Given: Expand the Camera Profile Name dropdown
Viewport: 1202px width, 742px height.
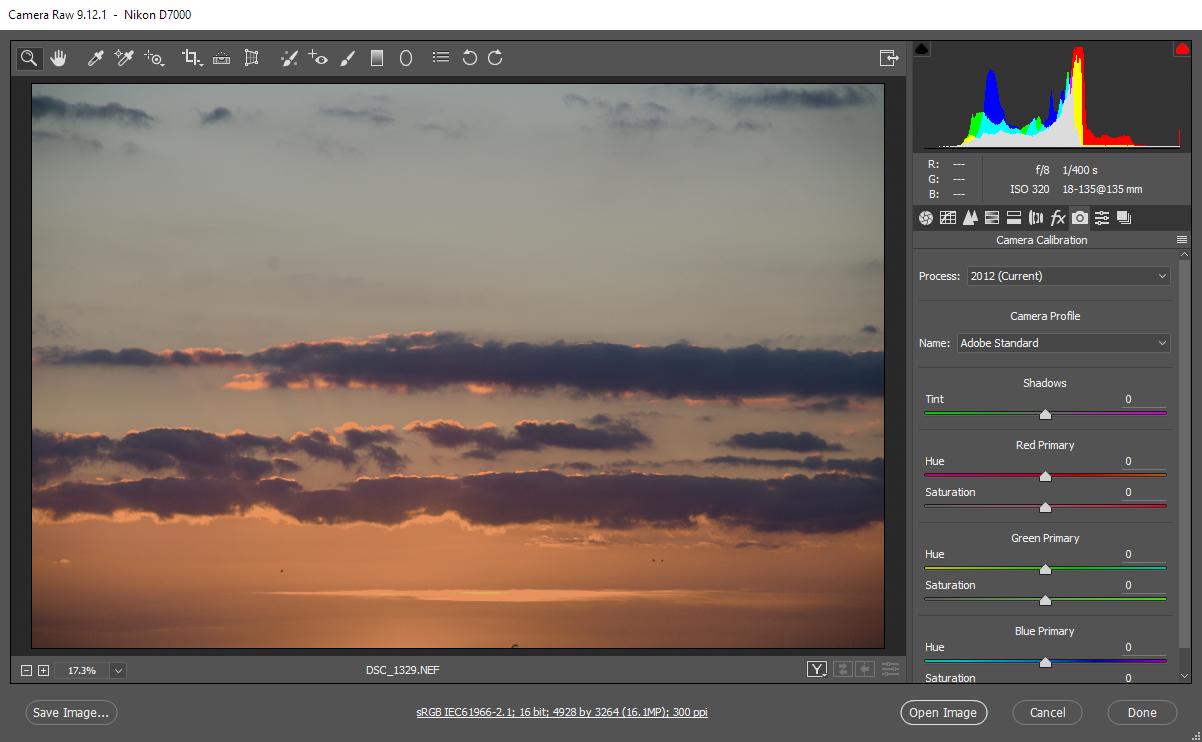Looking at the screenshot, I should pyautogui.click(x=1063, y=343).
